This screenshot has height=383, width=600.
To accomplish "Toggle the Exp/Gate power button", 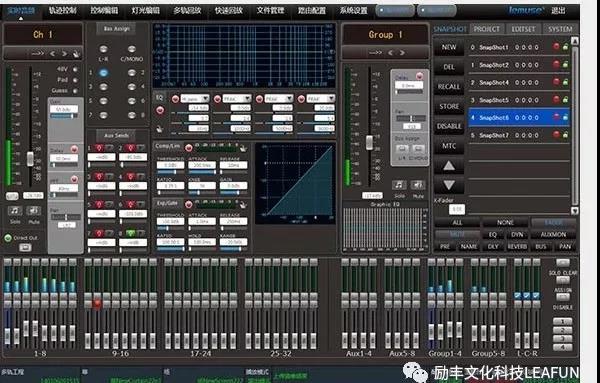I will [x=188, y=205].
